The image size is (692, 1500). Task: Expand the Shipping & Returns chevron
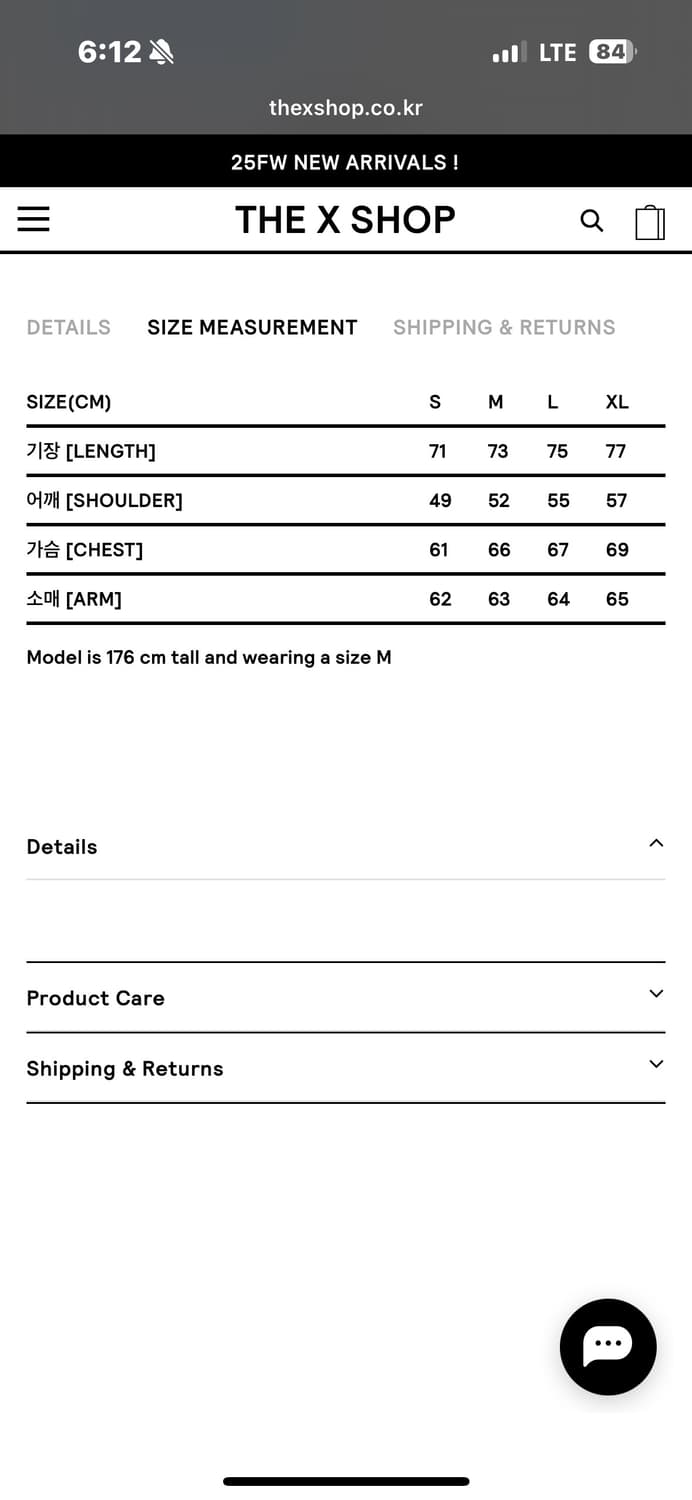coord(656,1064)
